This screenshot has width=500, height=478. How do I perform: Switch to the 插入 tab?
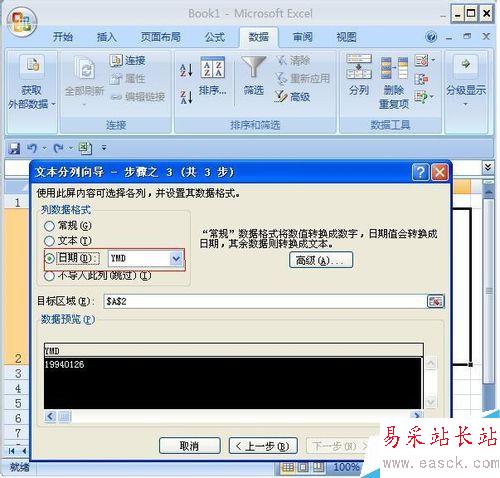[107, 37]
